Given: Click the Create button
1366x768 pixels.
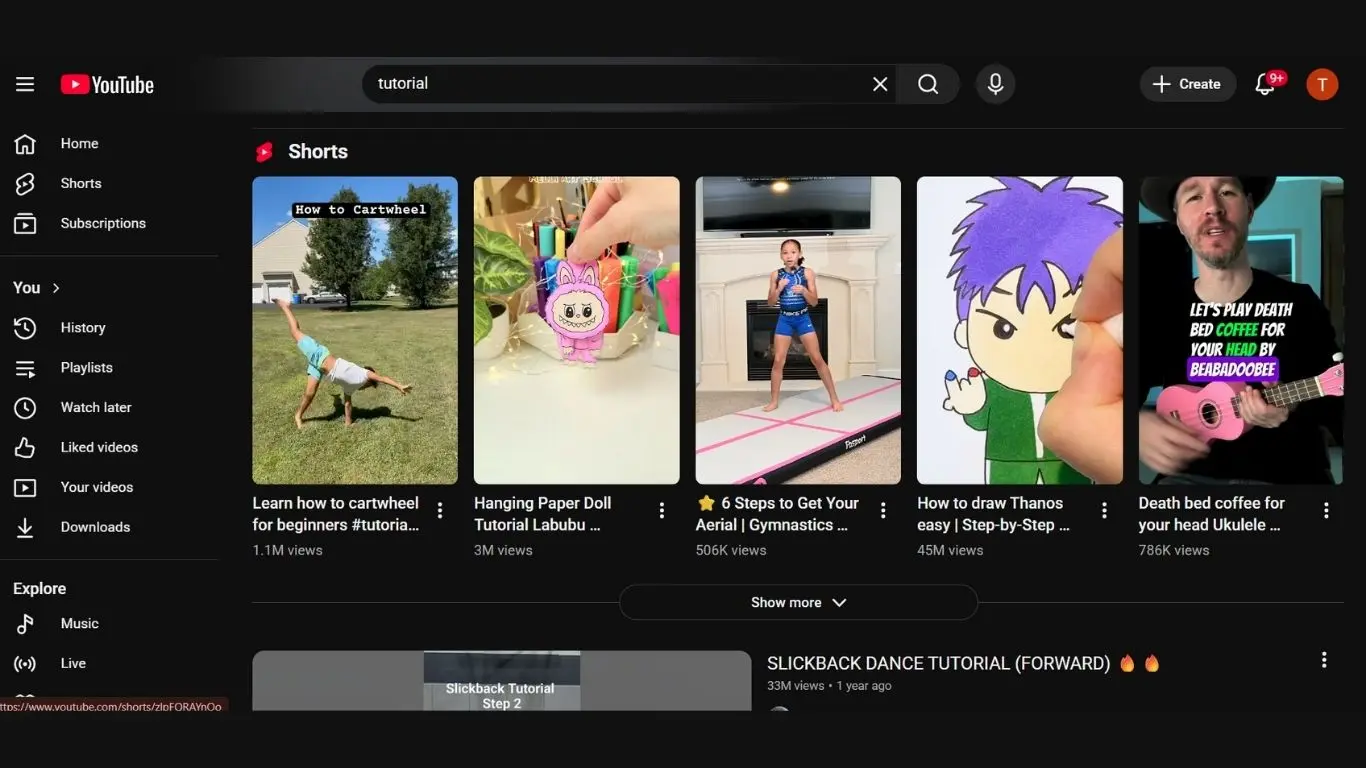Looking at the screenshot, I should click(1187, 84).
